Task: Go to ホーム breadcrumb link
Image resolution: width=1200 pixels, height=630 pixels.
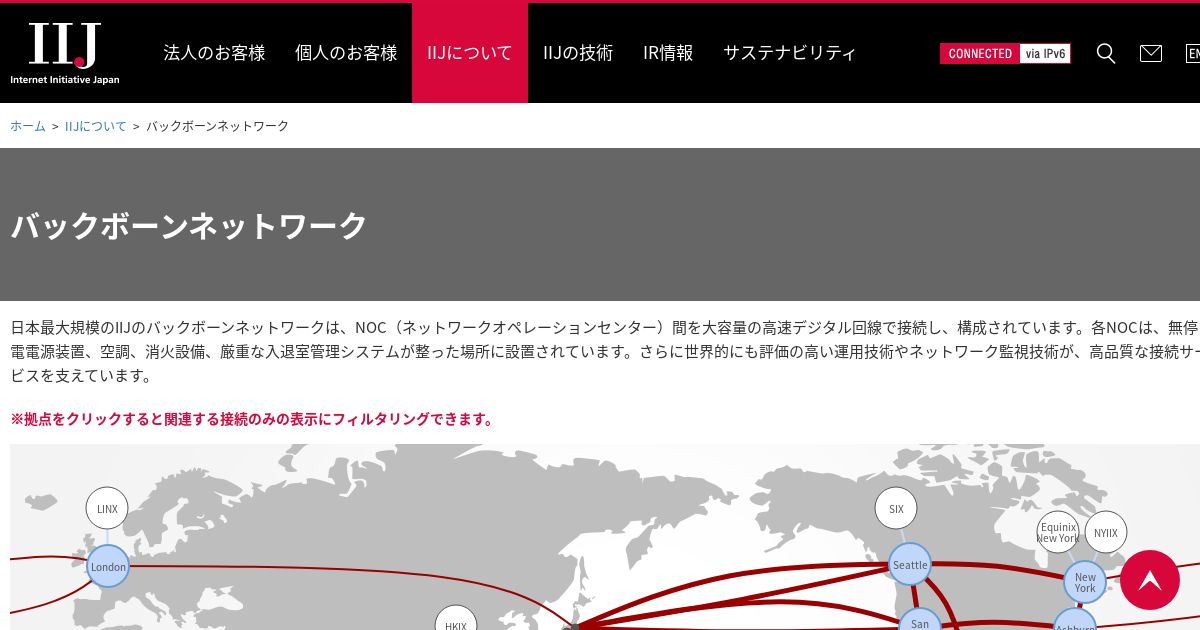Action: [28, 126]
